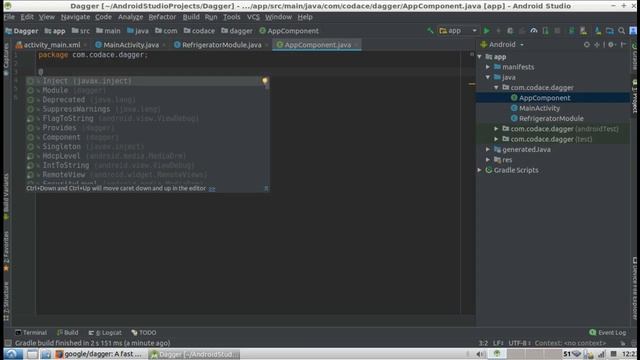The width and height of the screenshot is (640, 360).
Task: Select MainActivity in project tree
Action: 539,108
